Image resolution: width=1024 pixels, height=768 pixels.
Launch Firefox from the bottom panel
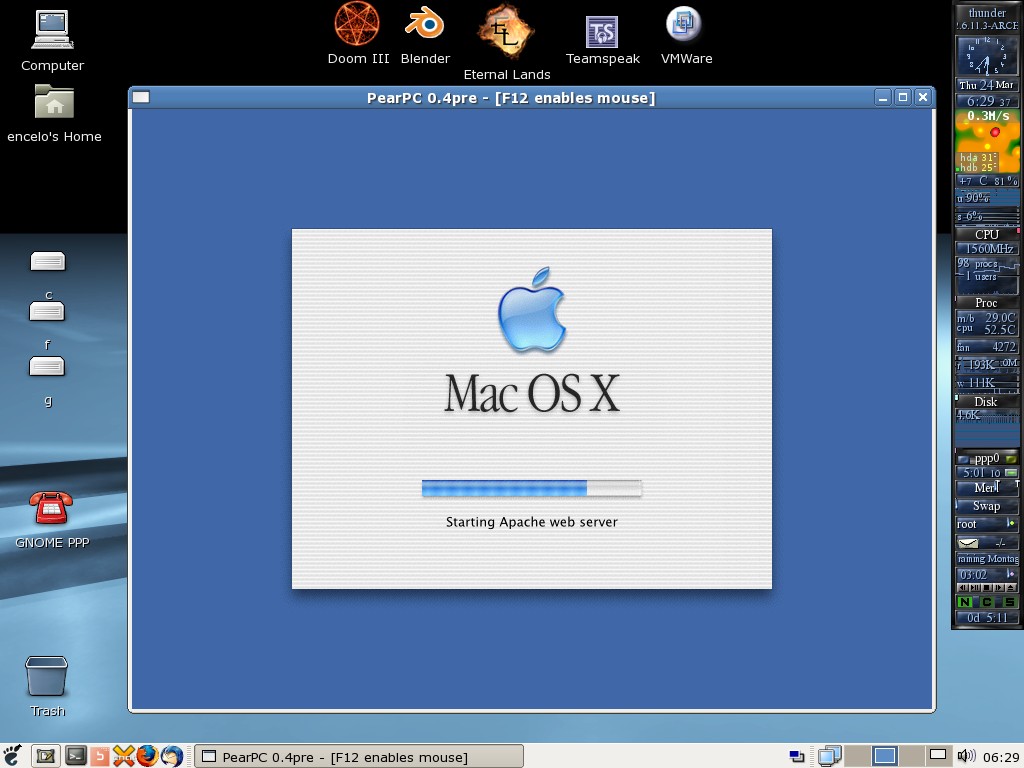pos(148,756)
